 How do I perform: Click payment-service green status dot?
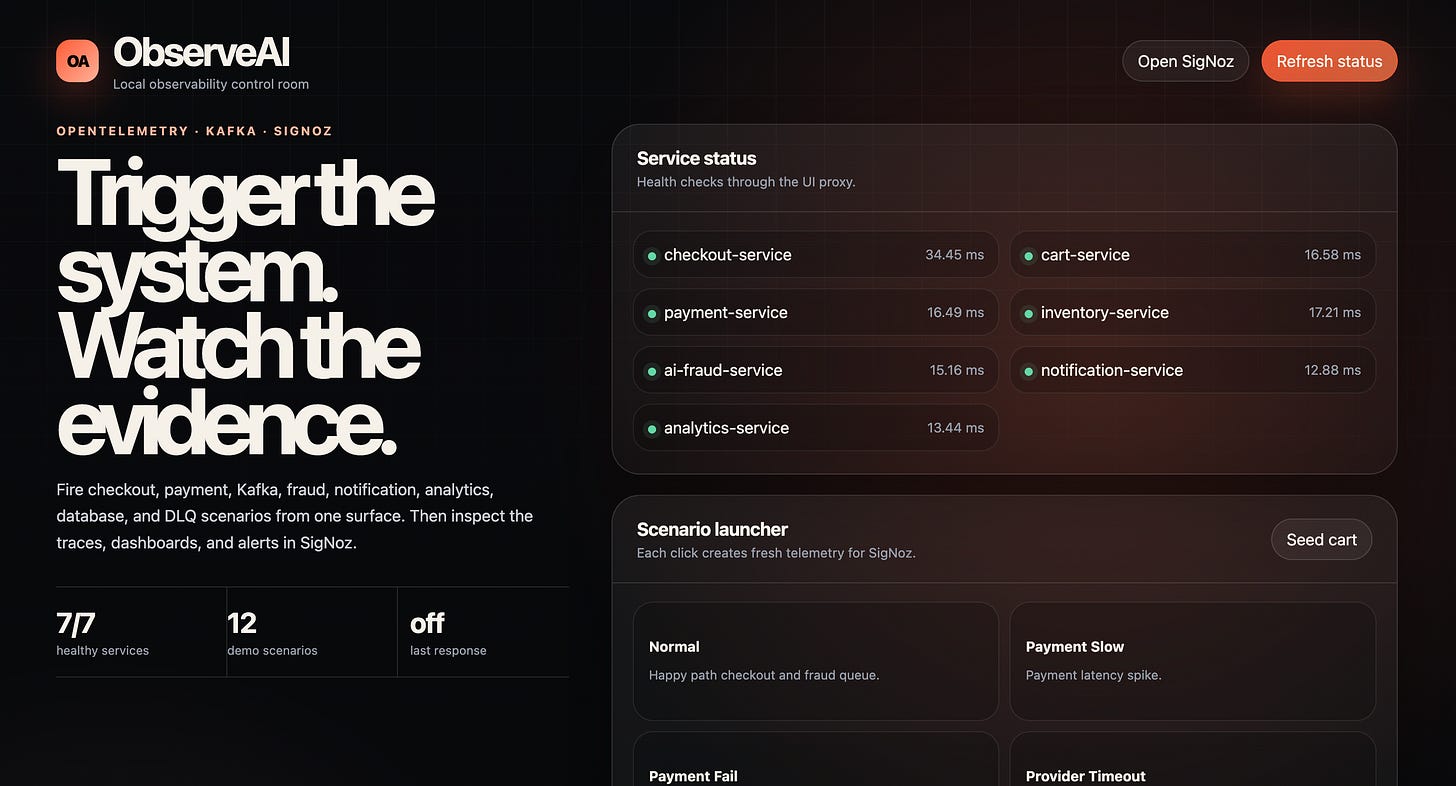[x=651, y=314]
